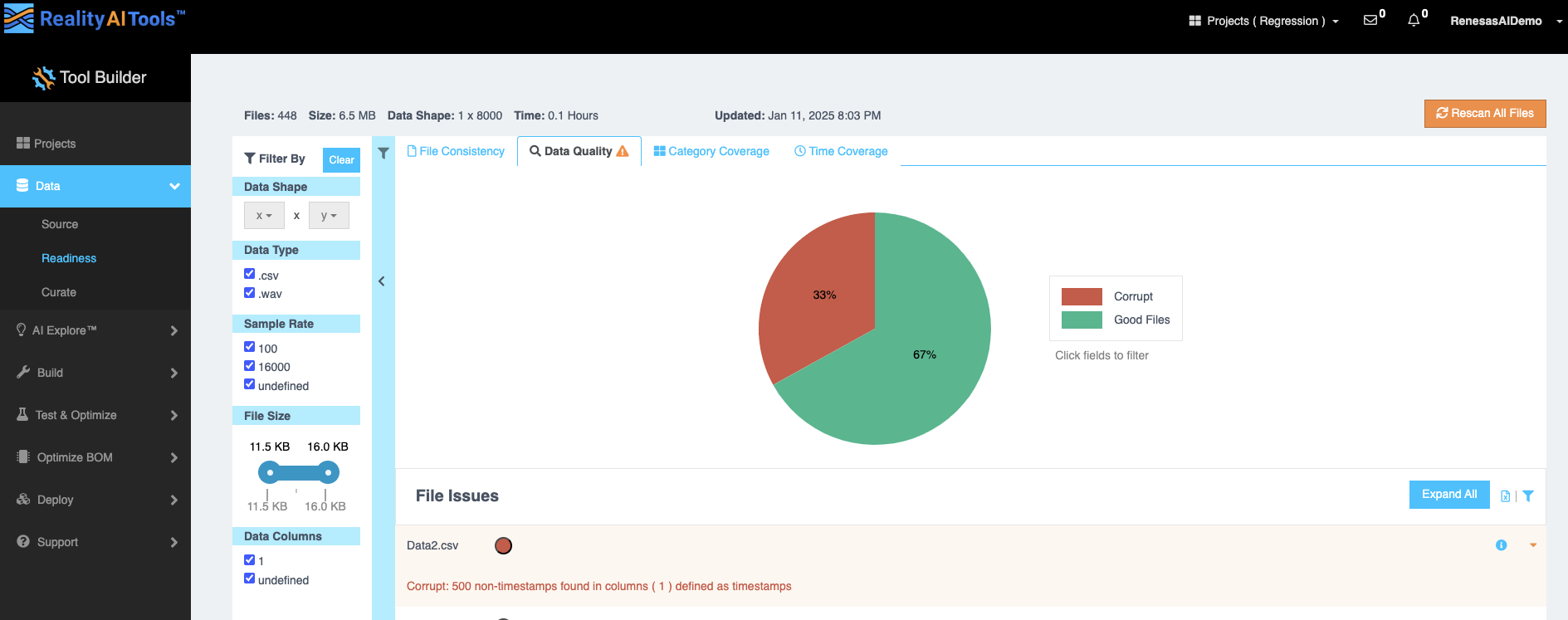This screenshot has height=620, width=1568.
Task: Click the Clear filter button
Action: (341, 159)
